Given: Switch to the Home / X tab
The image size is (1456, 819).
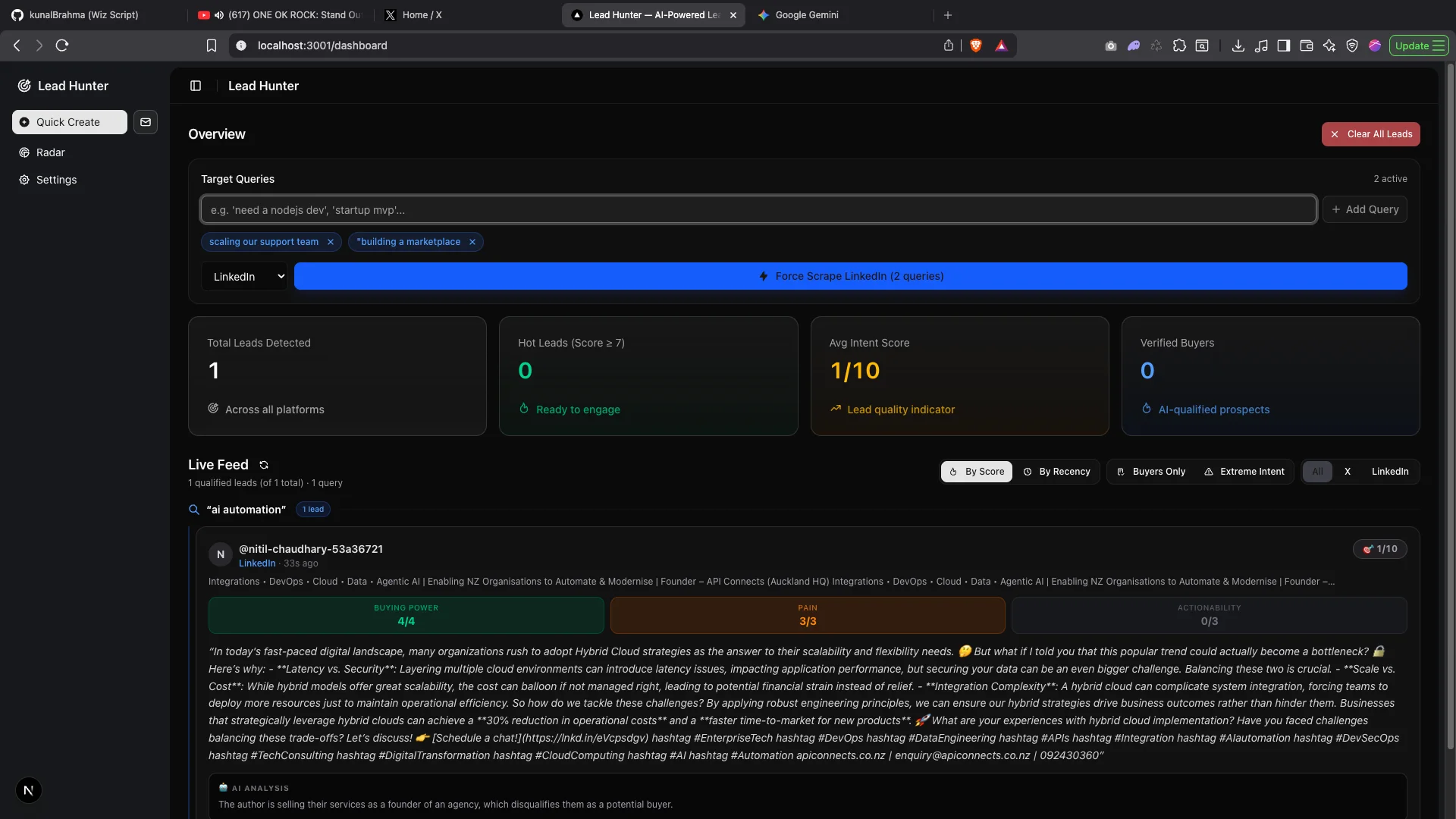Looking at the screenshot, I should tap(422, 15).
